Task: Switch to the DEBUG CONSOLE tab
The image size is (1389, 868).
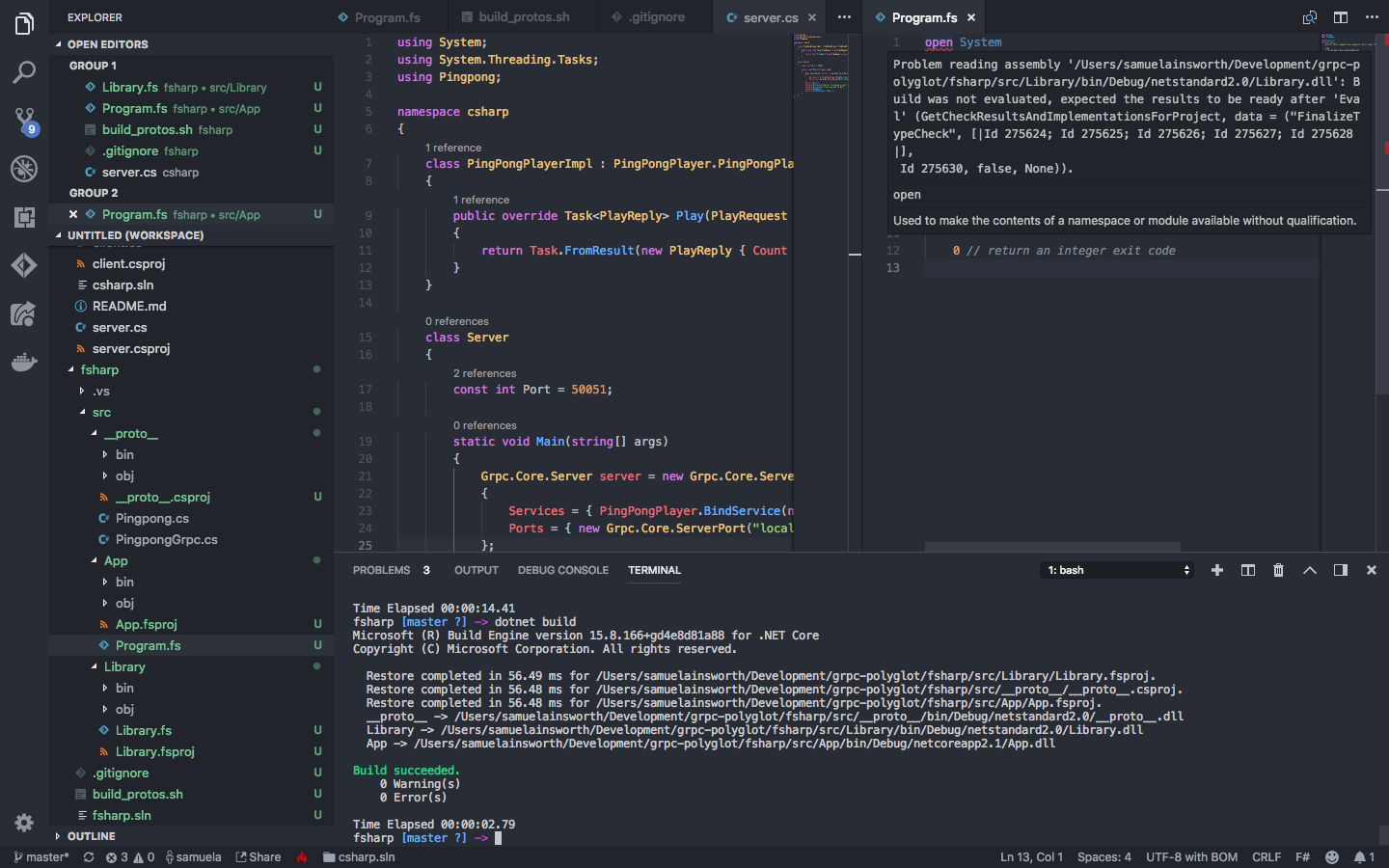Action: point(562,570)
